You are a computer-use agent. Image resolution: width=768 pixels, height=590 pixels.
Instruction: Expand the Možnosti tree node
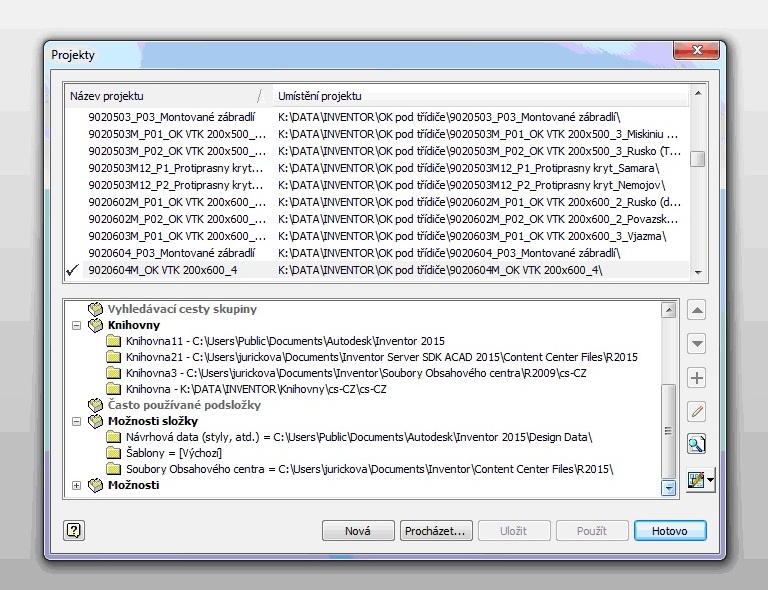76,485
